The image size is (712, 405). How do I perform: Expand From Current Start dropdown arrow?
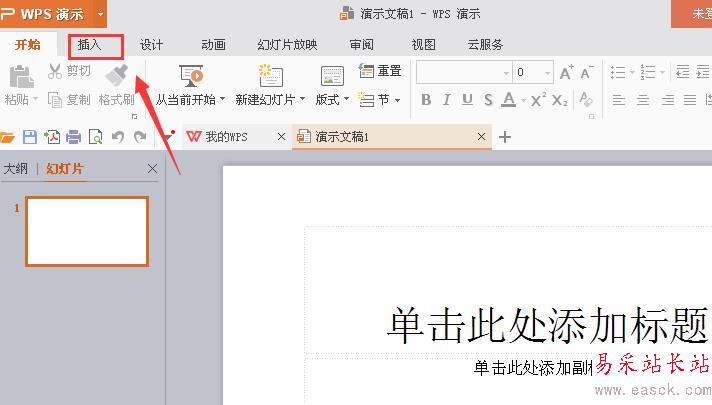(222, 99)
